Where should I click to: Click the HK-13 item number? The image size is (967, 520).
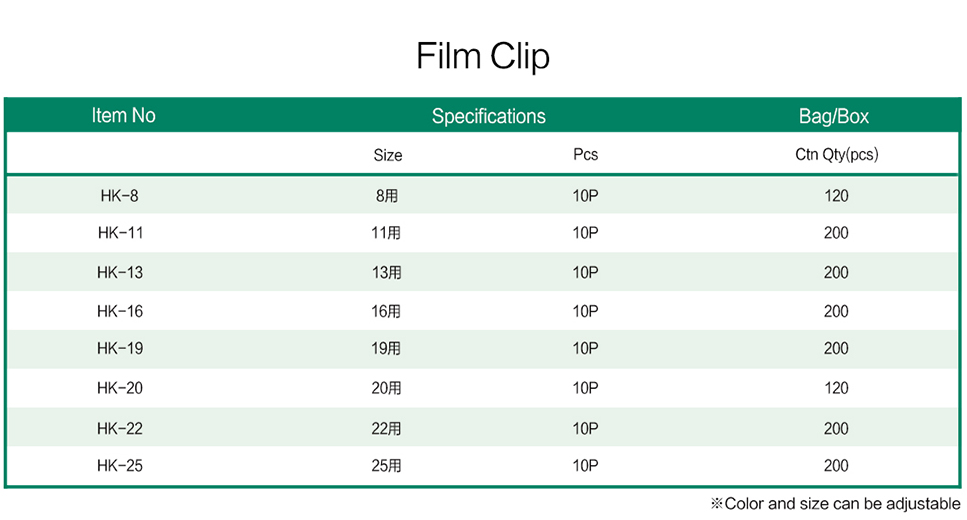pyautogui.click(x=120, y=272)
